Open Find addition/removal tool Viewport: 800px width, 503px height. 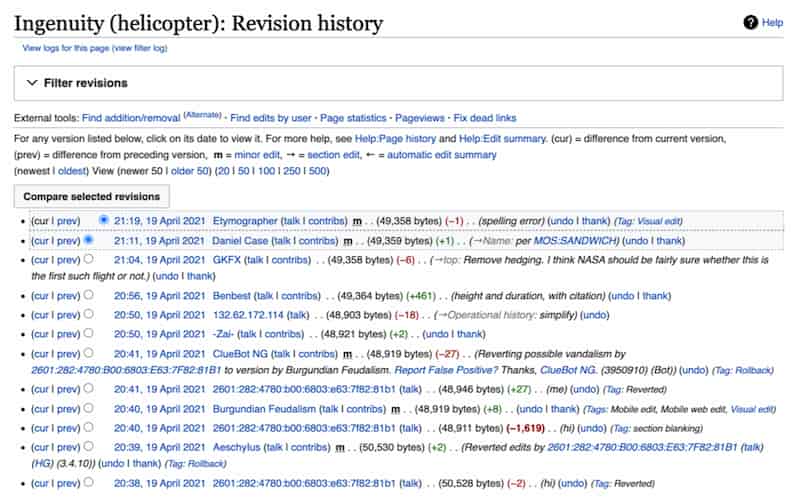tap(131, 118)
